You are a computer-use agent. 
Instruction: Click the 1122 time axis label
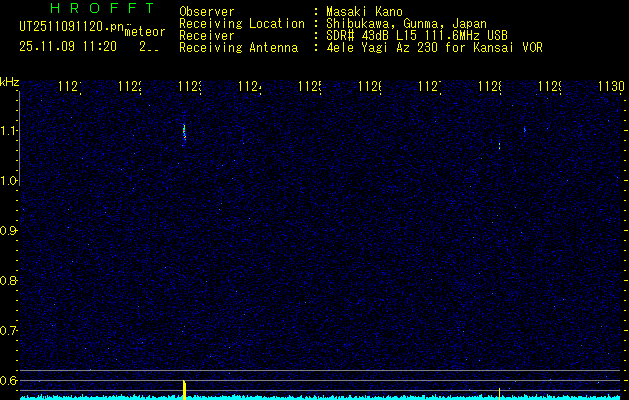131,86
